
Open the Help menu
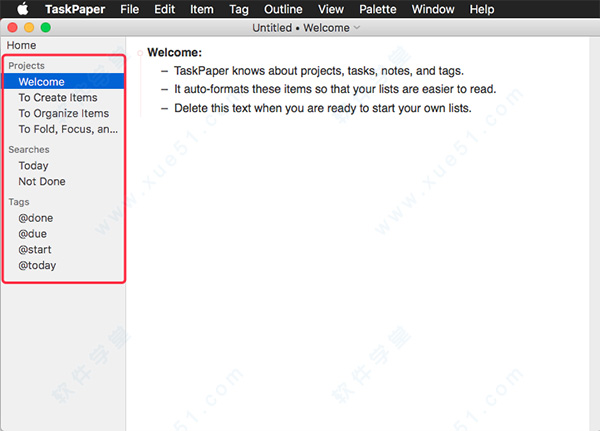482,9
